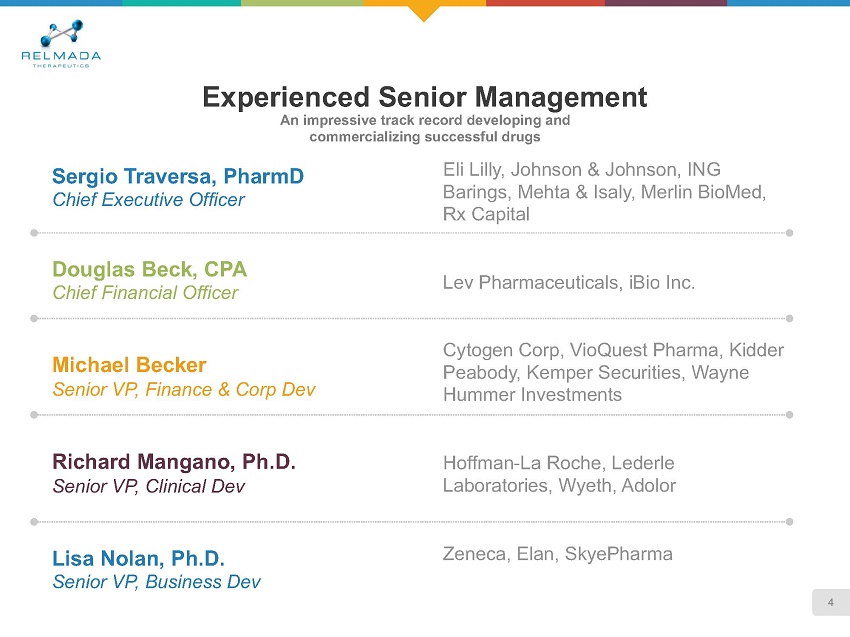Click the 'Lisa Nolan, Ph.D.' name
Image resolution: width=850 pixels, height=637 pixels.
click(138, 557)
